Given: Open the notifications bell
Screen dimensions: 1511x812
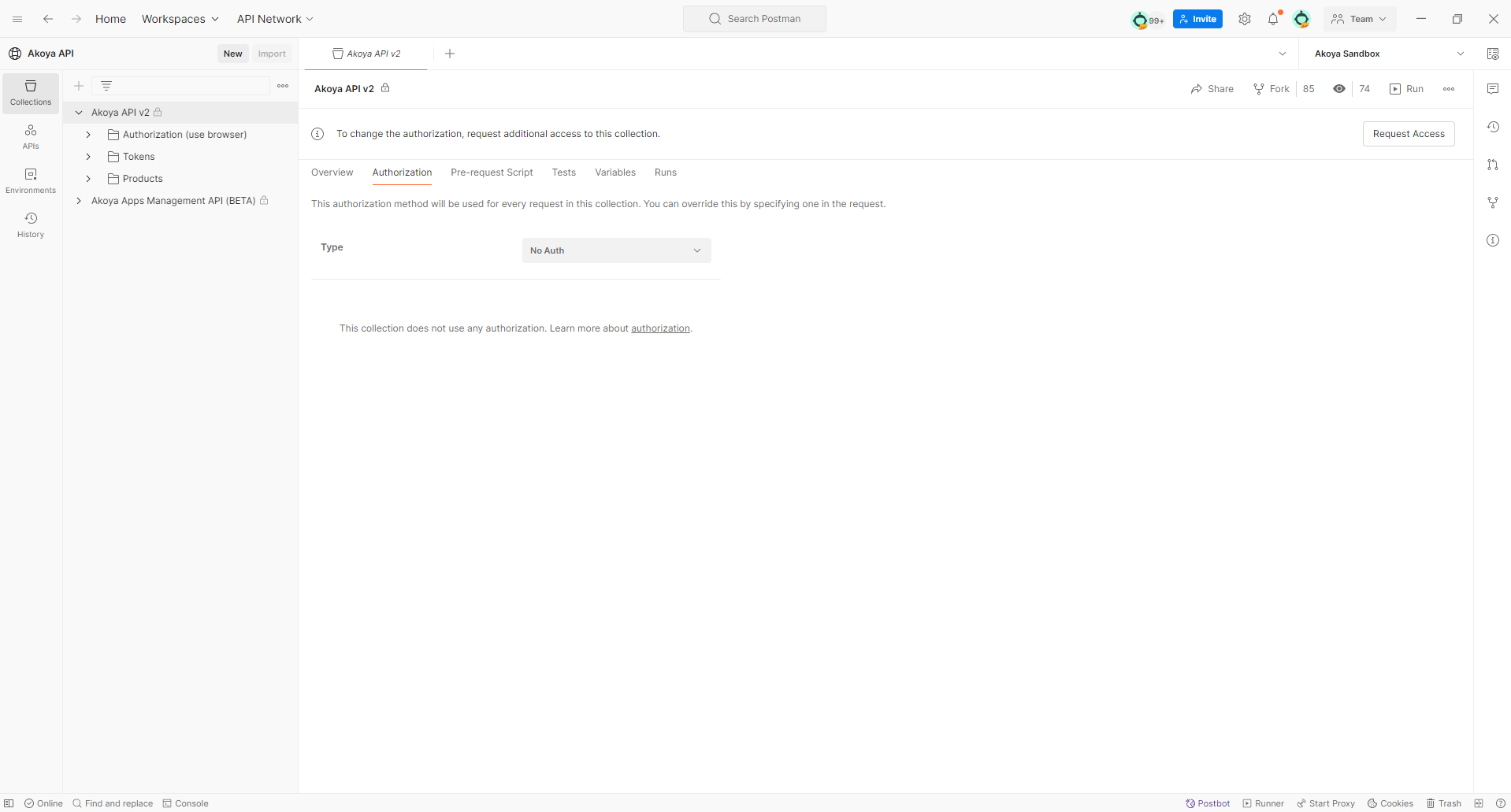Looking at the screenshot, I should point(1273,19).
